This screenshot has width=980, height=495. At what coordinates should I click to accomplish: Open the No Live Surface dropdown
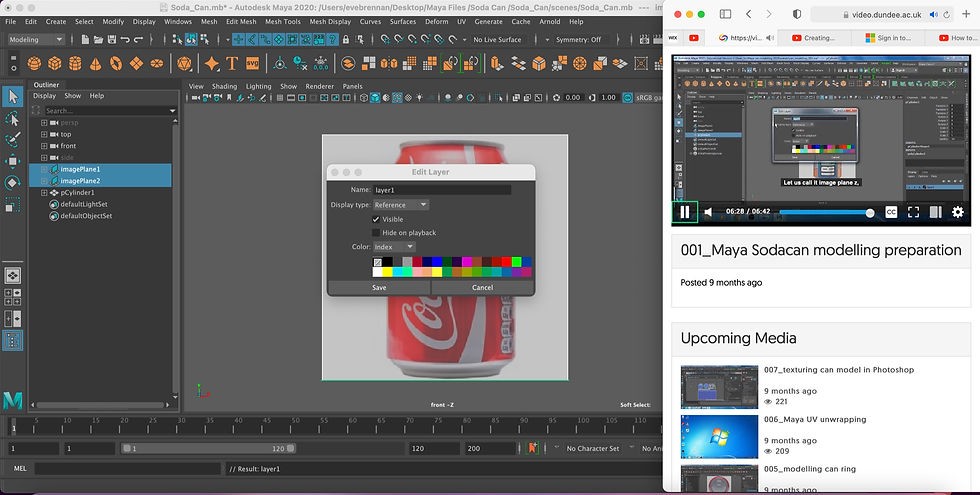tap(497, 39)
